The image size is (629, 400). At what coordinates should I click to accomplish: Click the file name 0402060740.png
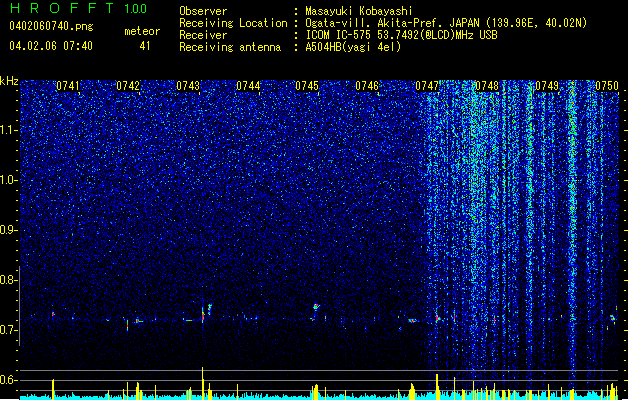(x=51, y=26)
